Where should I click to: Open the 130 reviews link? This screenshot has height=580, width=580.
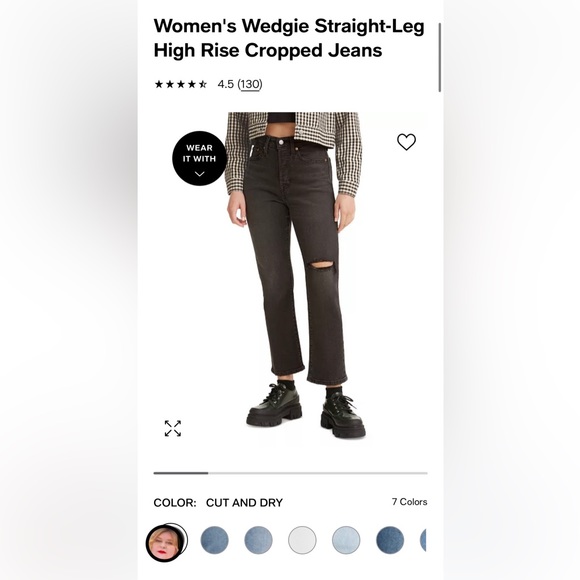250,84
